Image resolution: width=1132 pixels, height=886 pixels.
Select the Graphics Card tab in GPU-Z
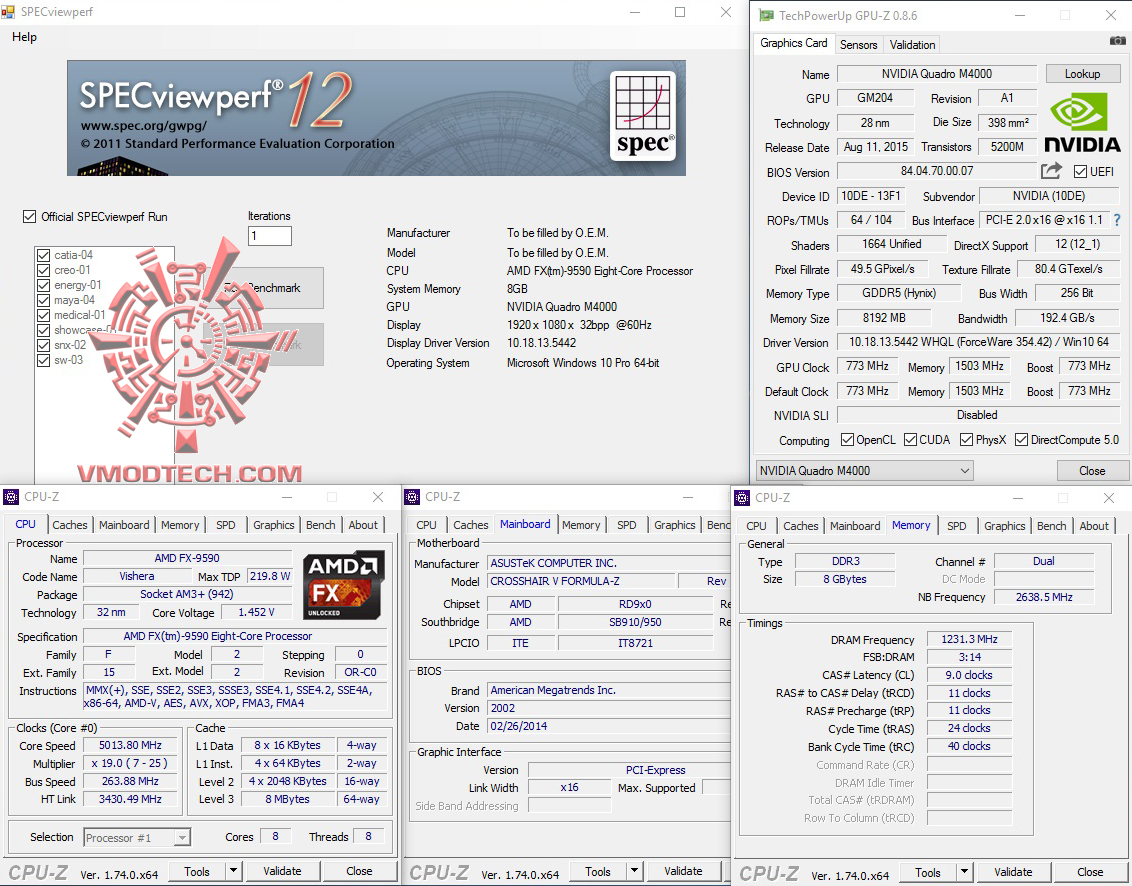point(793,43)
